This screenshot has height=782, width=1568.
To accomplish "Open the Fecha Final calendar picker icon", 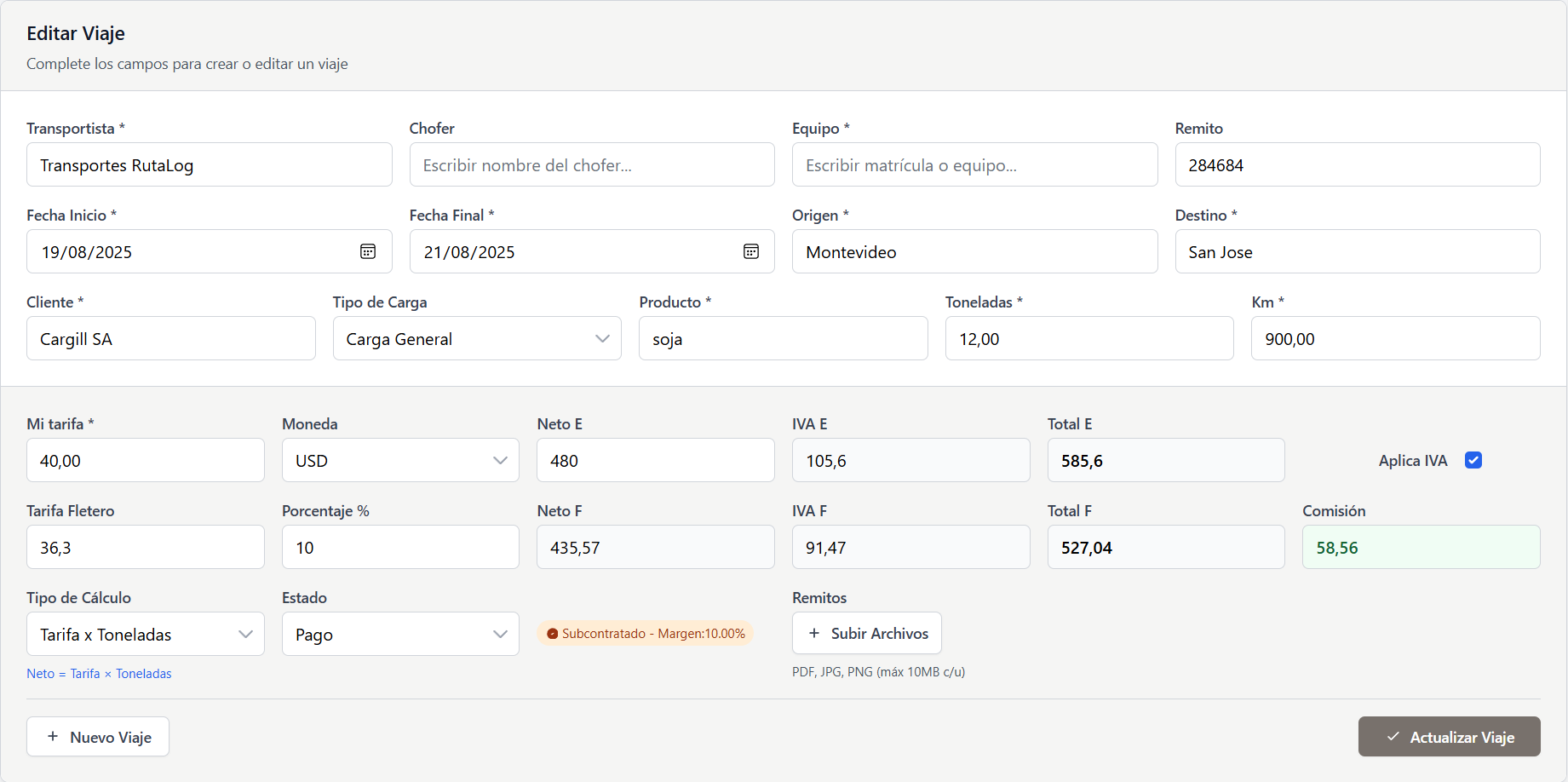I will point(751,251).
